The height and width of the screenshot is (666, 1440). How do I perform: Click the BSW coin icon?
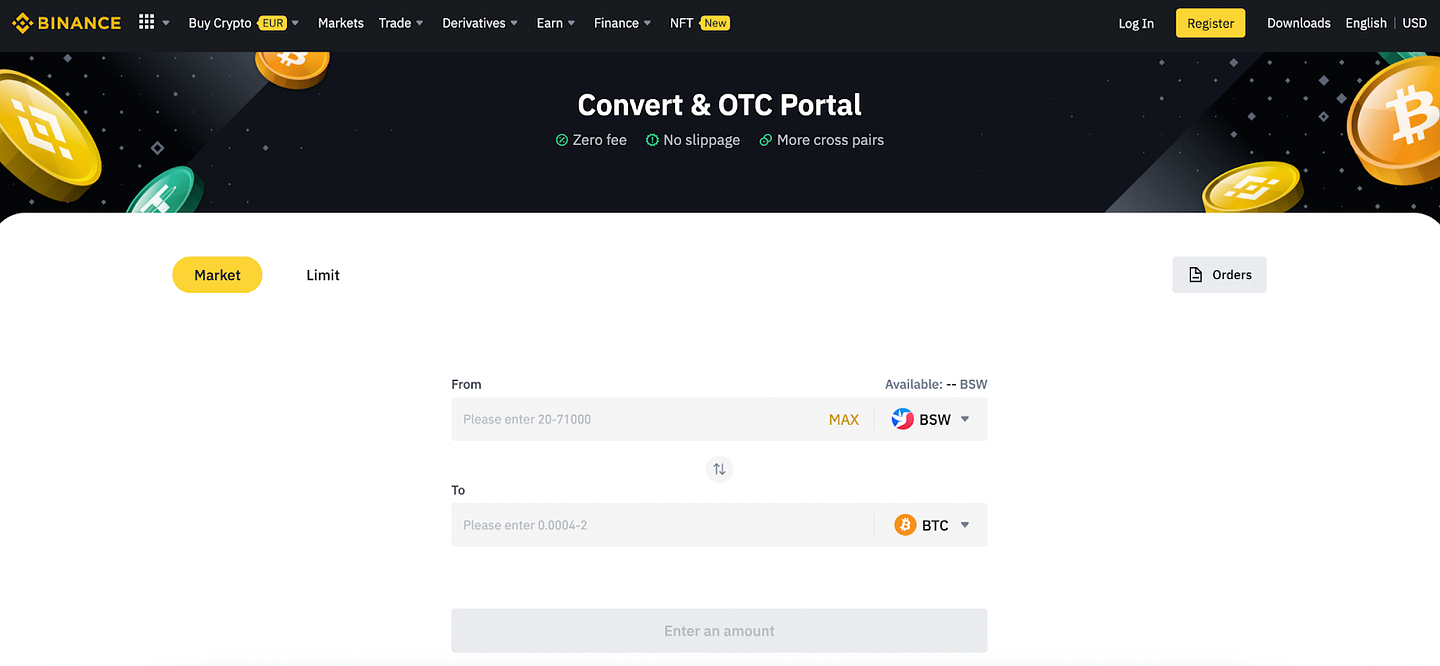[x=902, y=419]
